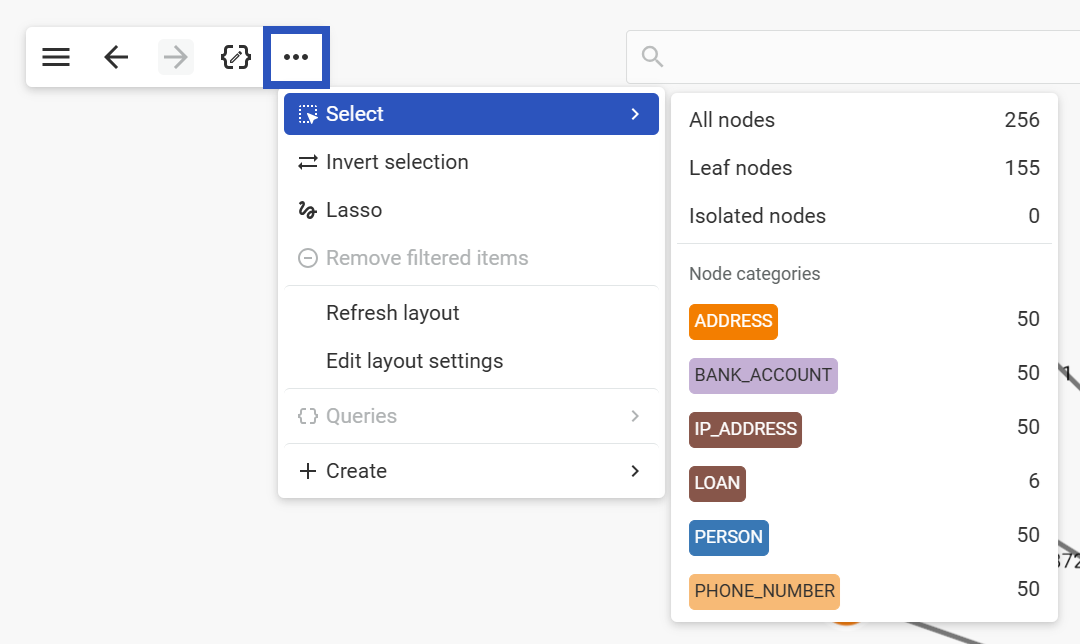The height and width of the screenshot is (644, 1080).
Task: Click the forward arrow icon
Action: point(176,57)
